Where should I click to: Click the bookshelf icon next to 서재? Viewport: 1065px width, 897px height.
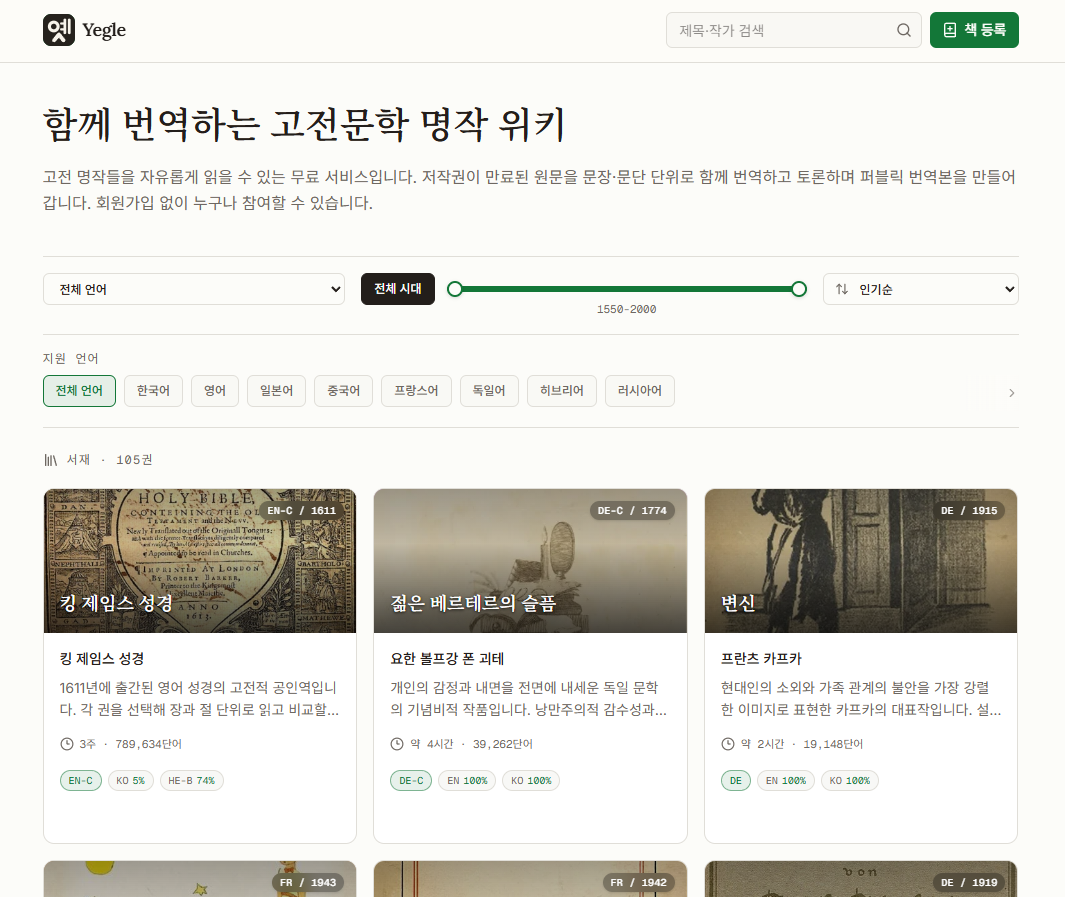tap(50, 460)
